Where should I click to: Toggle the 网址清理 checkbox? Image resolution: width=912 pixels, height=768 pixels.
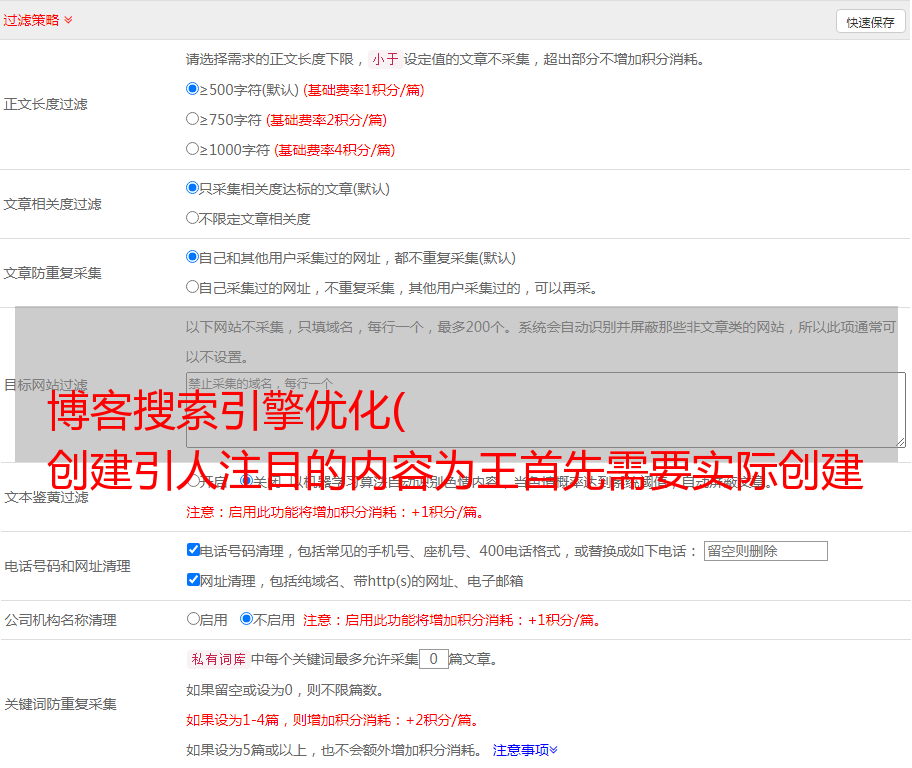tap(194, 580)
